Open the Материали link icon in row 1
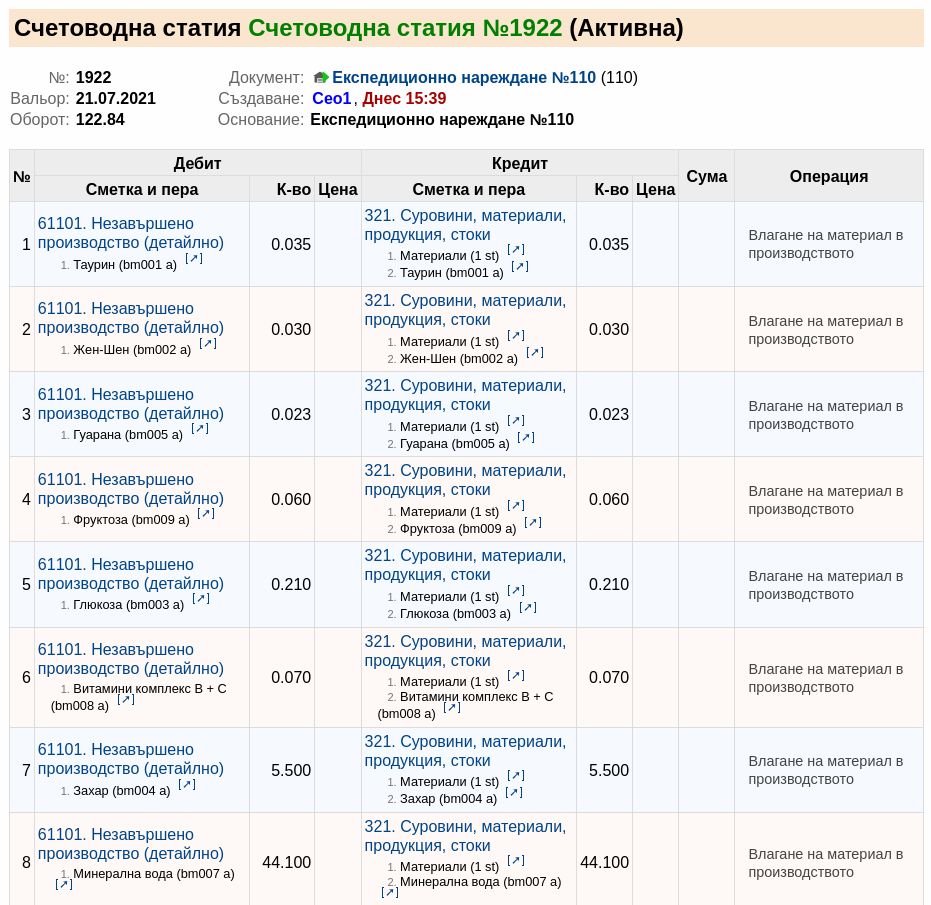Viewport: 931px width, 905px height. tap(516, 249)
